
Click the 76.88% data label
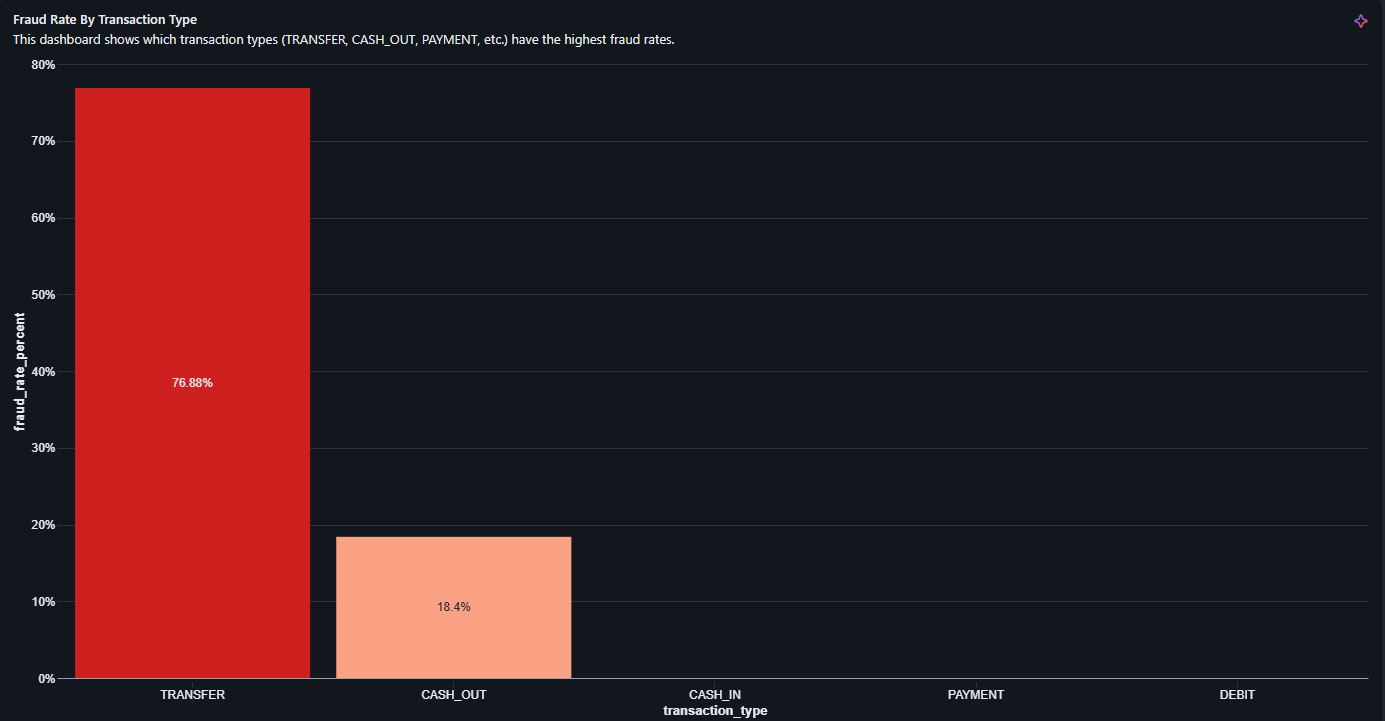(192, 383)
